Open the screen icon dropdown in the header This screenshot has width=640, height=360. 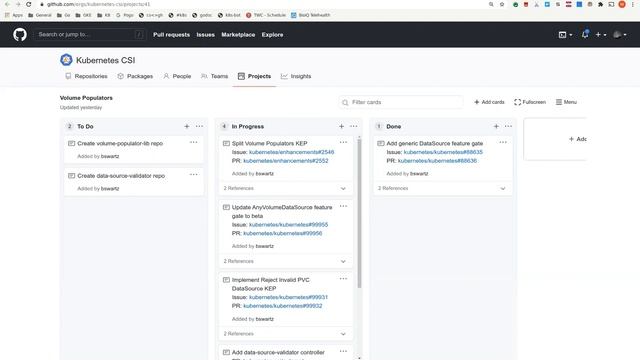565,35
